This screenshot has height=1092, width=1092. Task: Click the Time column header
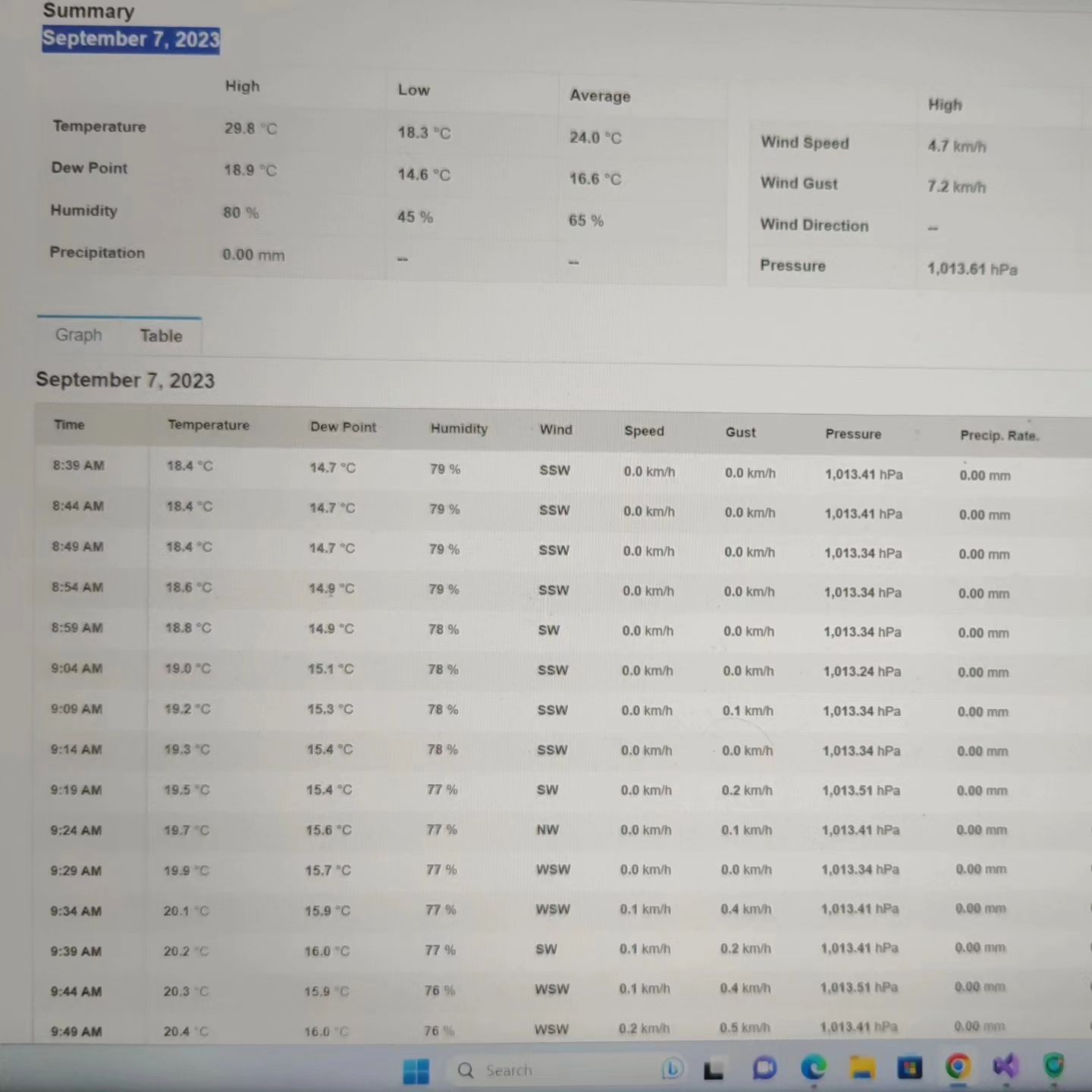[69, 425]
